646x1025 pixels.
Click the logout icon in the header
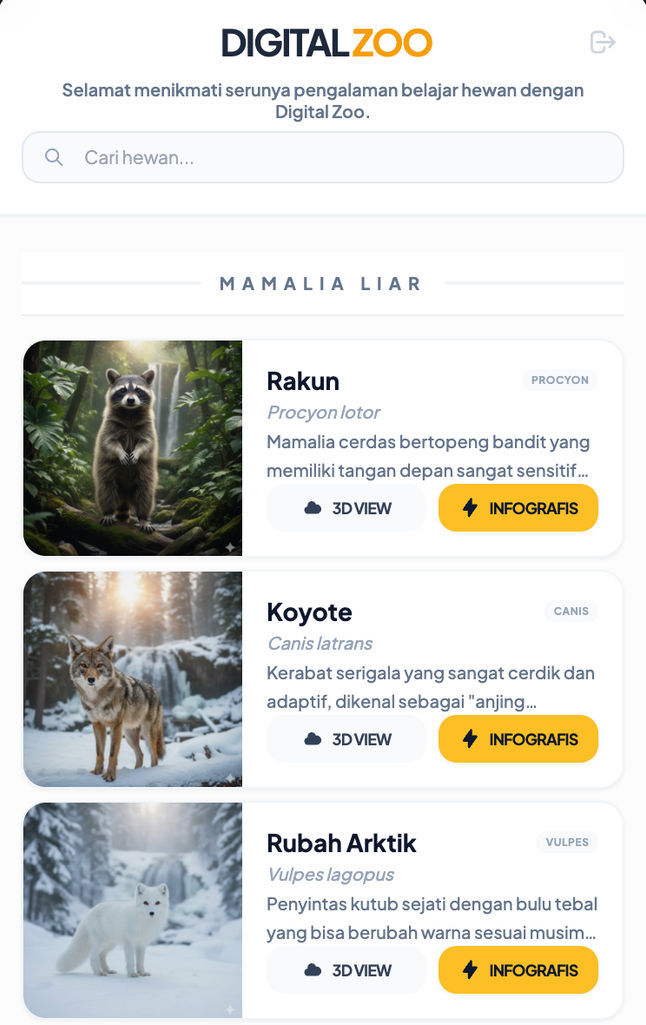click(602, 42)
